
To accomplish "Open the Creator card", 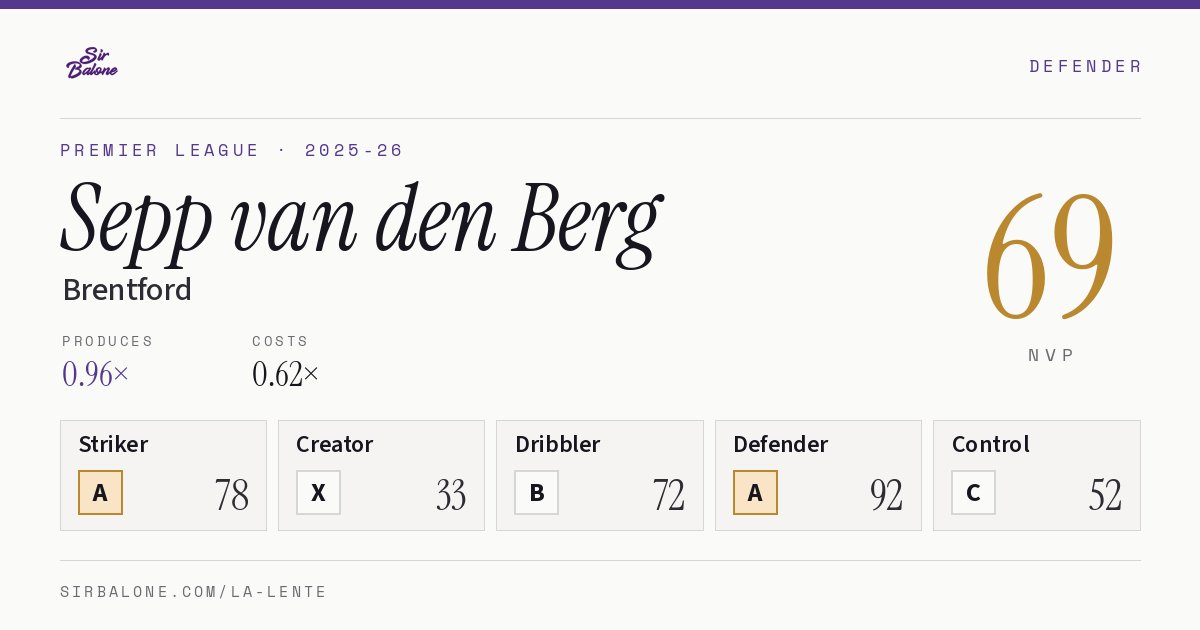I will point(381,475).
